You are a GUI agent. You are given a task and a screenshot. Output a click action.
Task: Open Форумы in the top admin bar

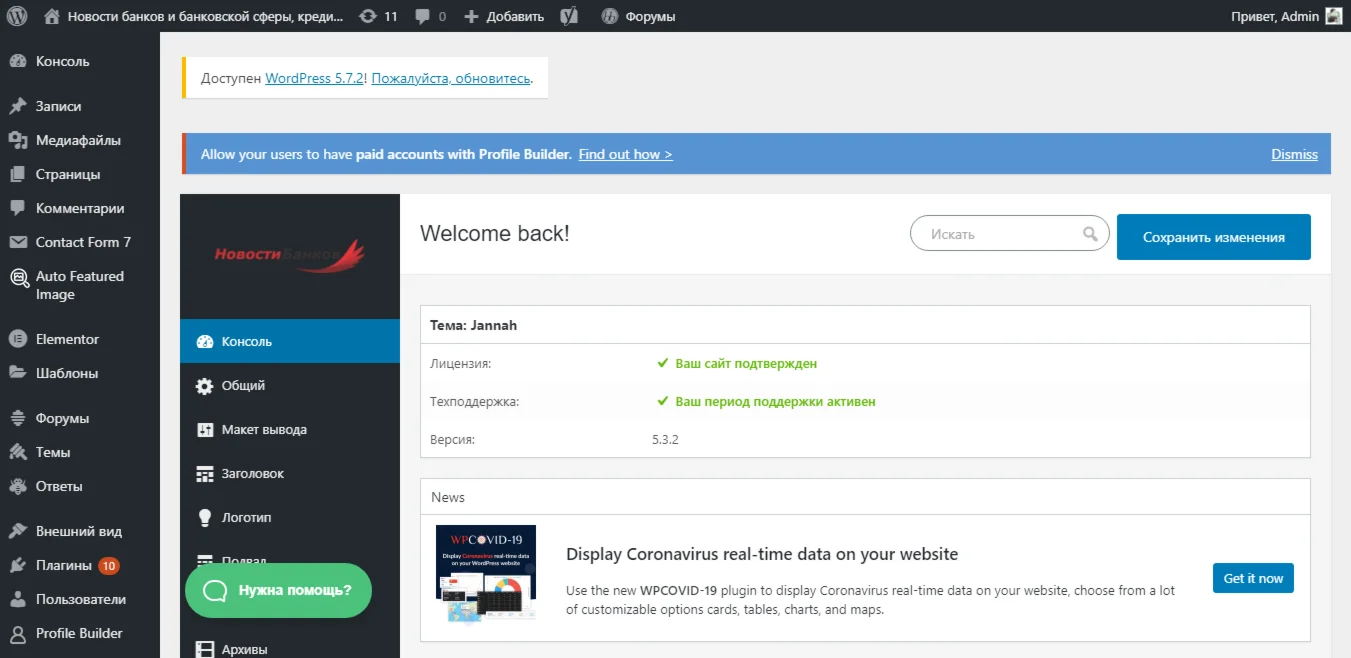(x=638, y=16)
